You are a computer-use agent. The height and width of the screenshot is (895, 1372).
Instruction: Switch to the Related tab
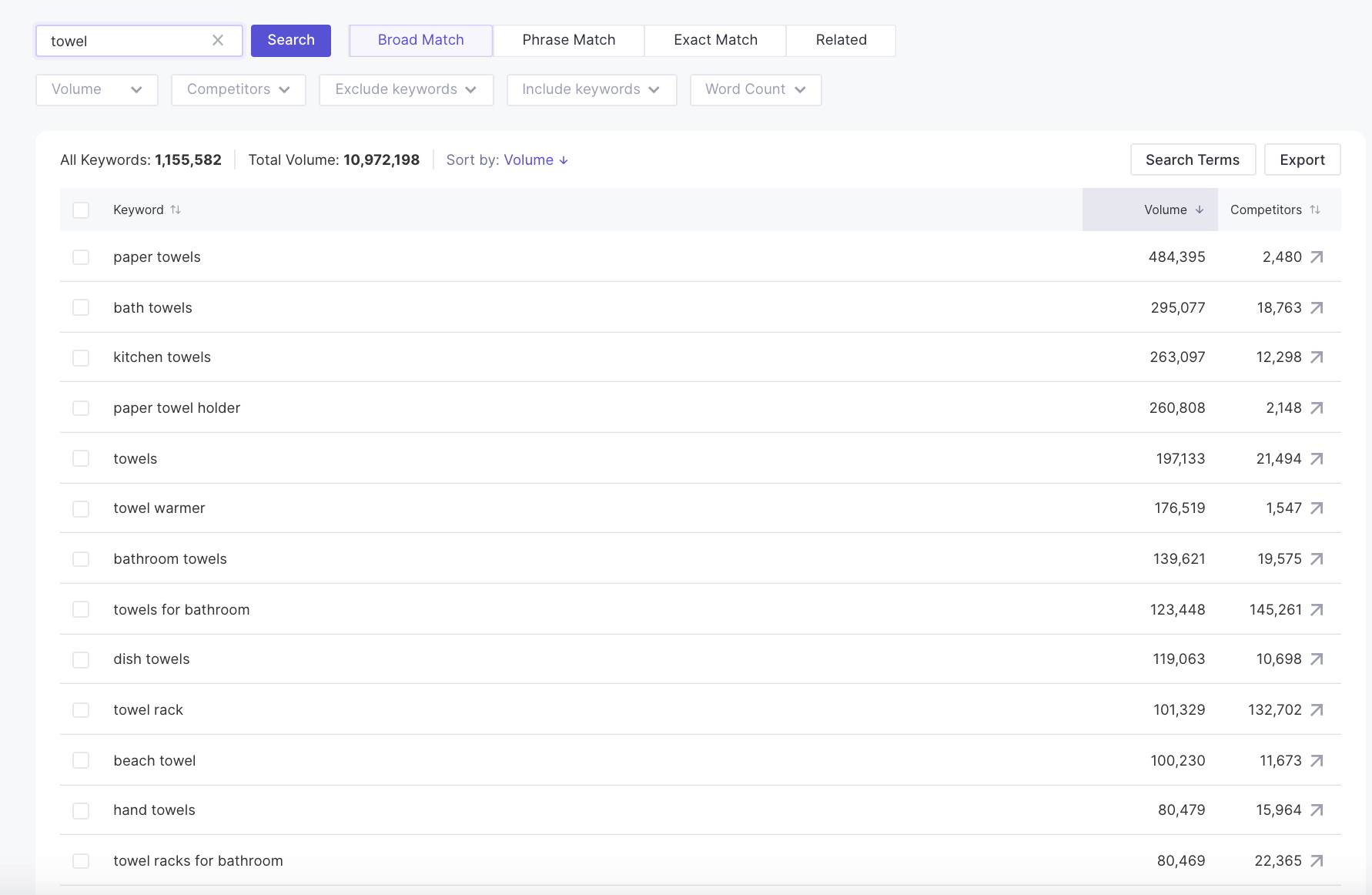[841, 41]
